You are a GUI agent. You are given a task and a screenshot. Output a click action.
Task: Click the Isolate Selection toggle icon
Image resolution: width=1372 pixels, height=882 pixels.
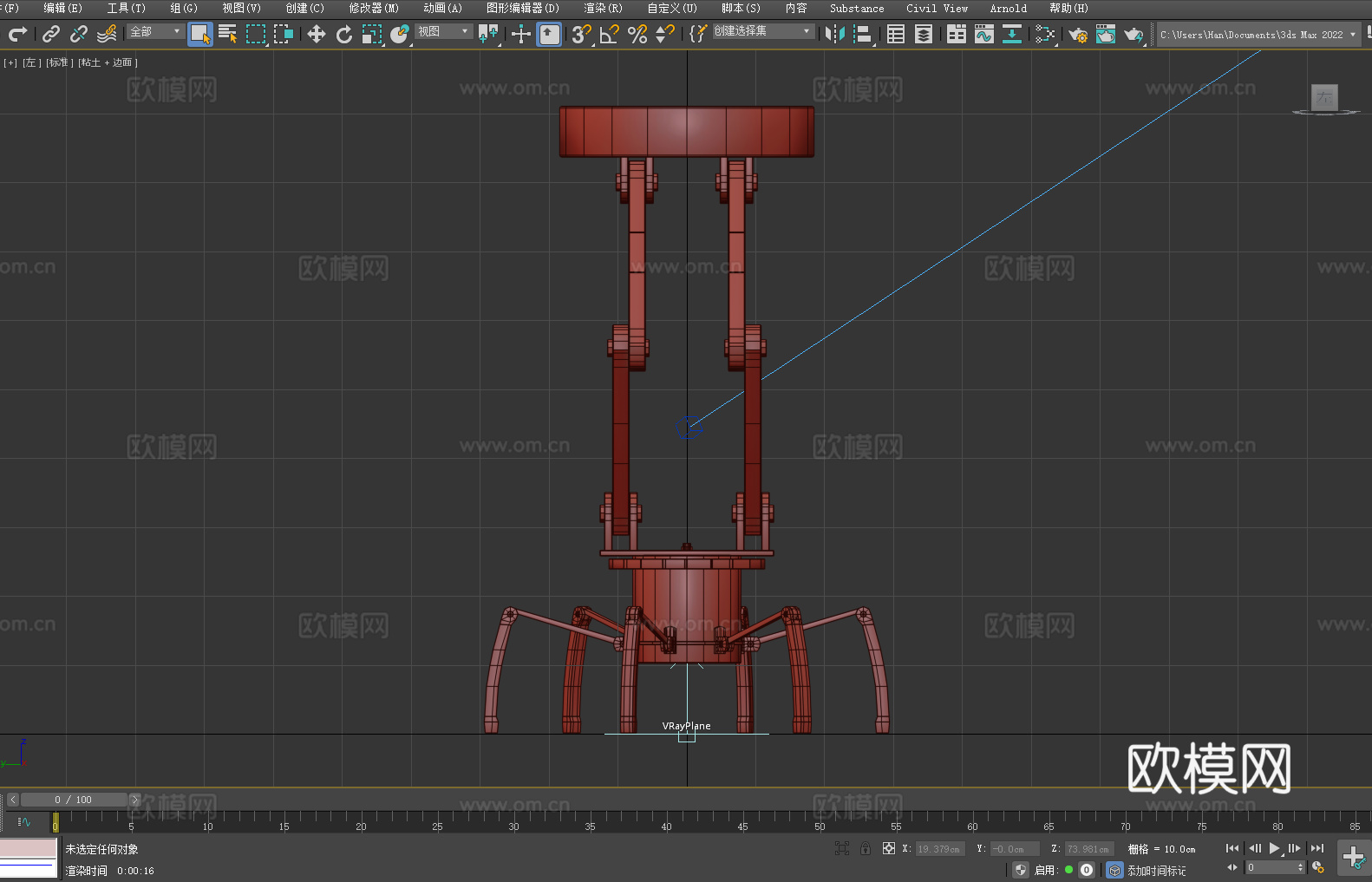click(841, 848)
